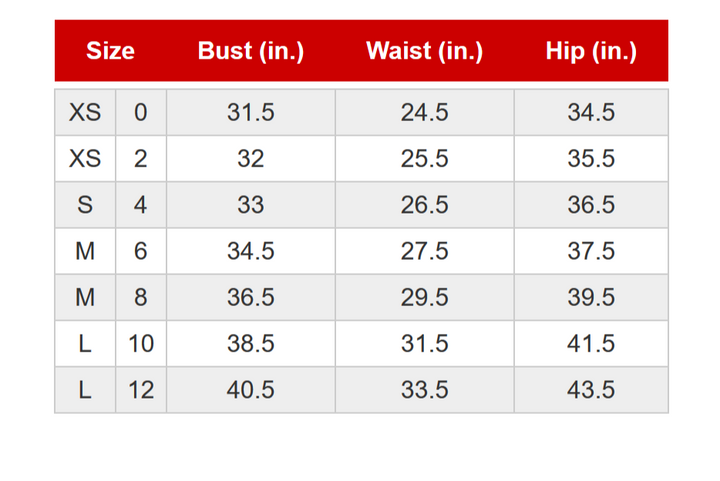Select bust measurement 33

pos(250,205)
